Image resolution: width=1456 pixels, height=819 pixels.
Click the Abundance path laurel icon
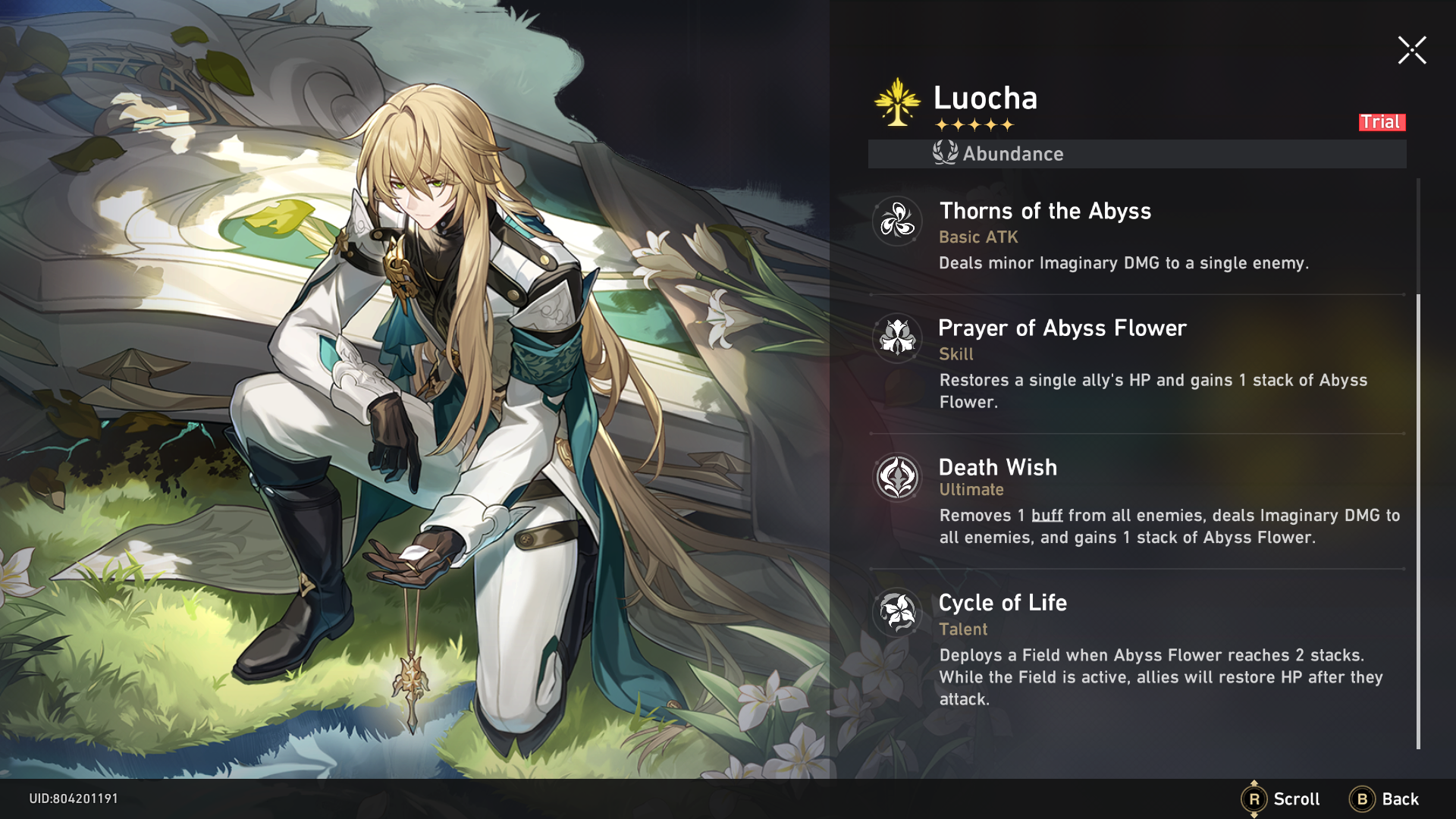(945, 153)
